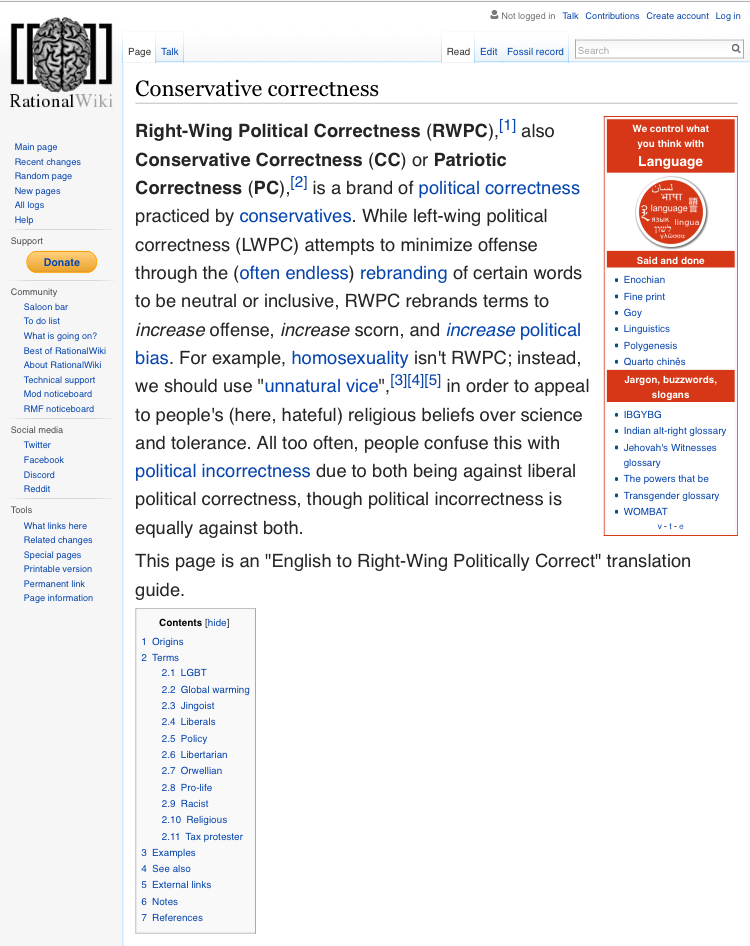The width and height of the screenshot is (750, 946).
Task: Open the political incorrectness link
Action: (x=223, y=471)
